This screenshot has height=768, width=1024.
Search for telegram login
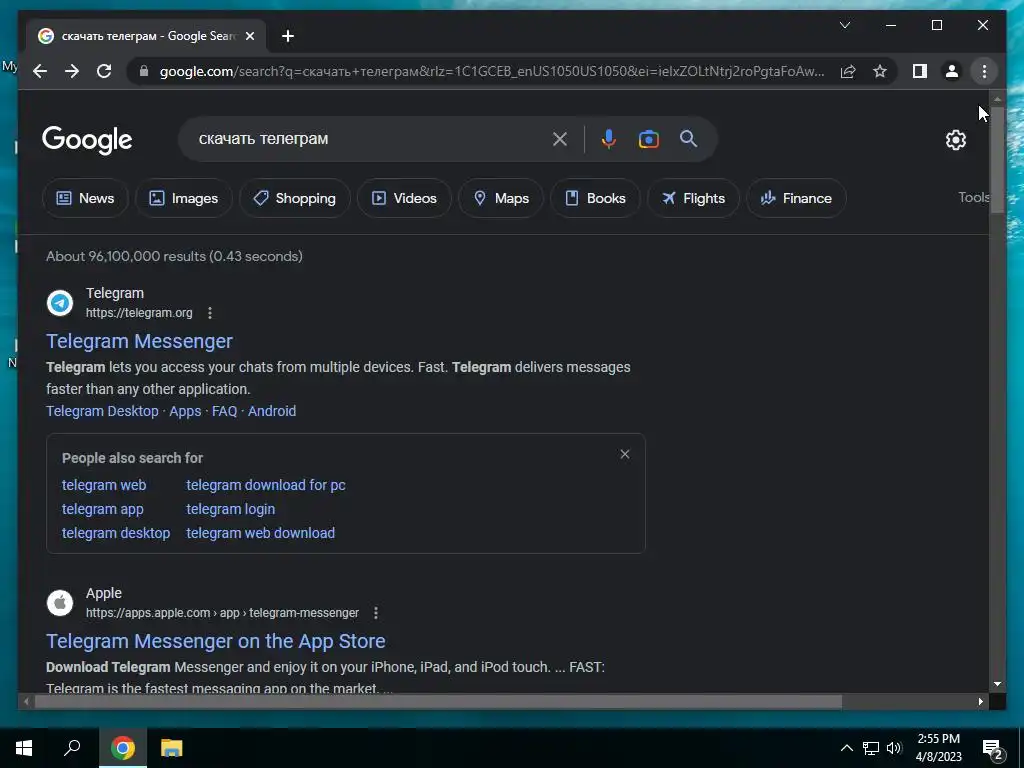(x=231, y=509)
